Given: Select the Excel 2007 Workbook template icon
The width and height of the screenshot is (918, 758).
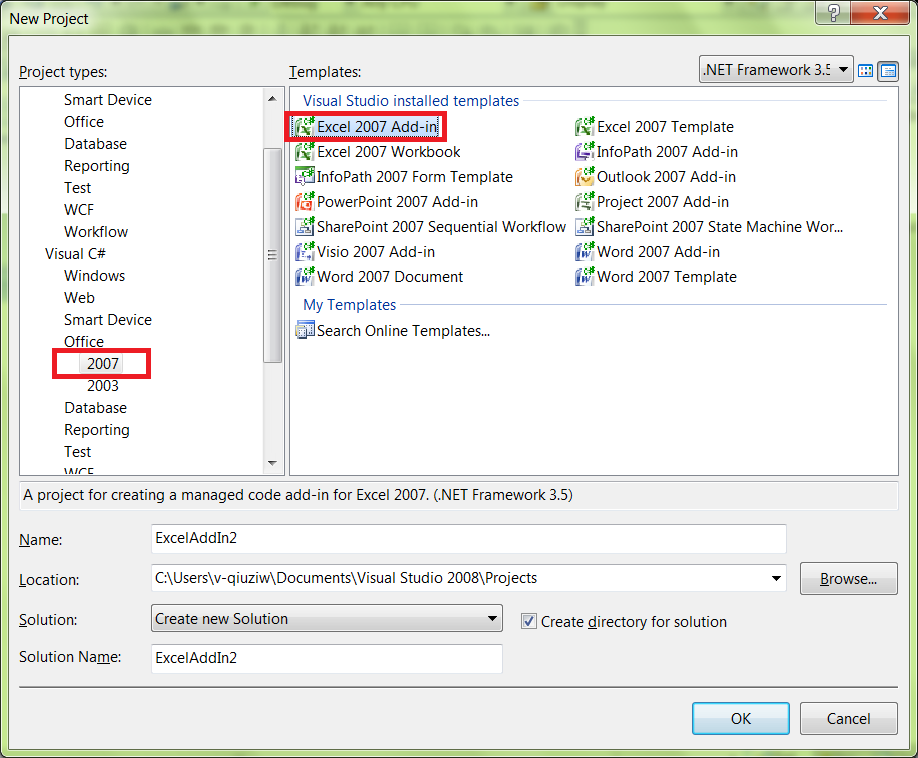Looking at the screenshot, I should tap(305, 152).
